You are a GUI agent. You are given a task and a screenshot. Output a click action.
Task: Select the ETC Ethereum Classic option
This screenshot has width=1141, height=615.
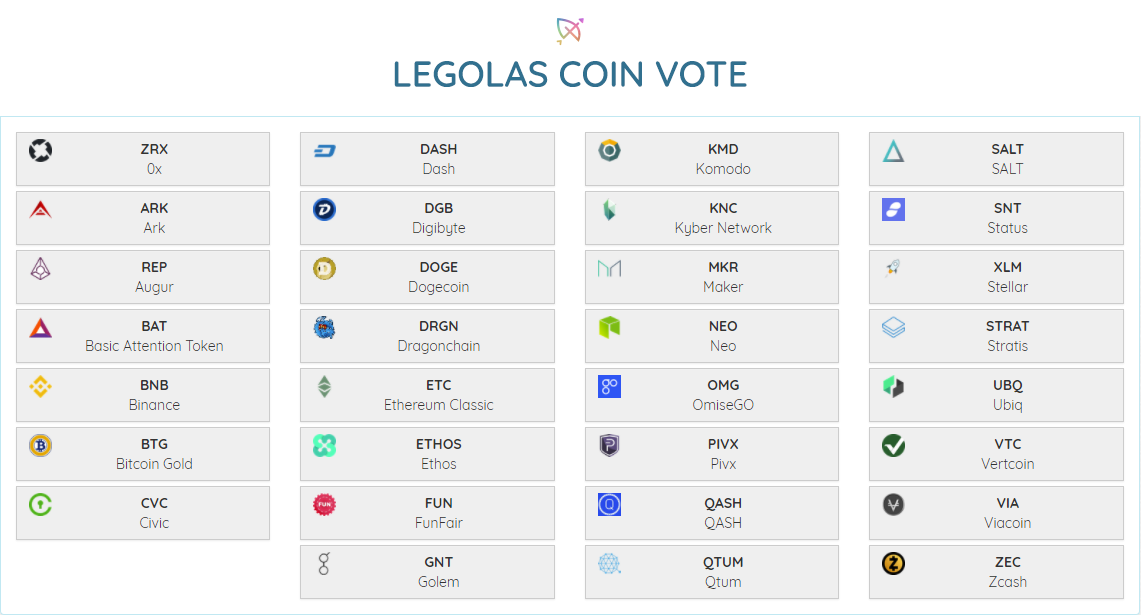point(427,394)
